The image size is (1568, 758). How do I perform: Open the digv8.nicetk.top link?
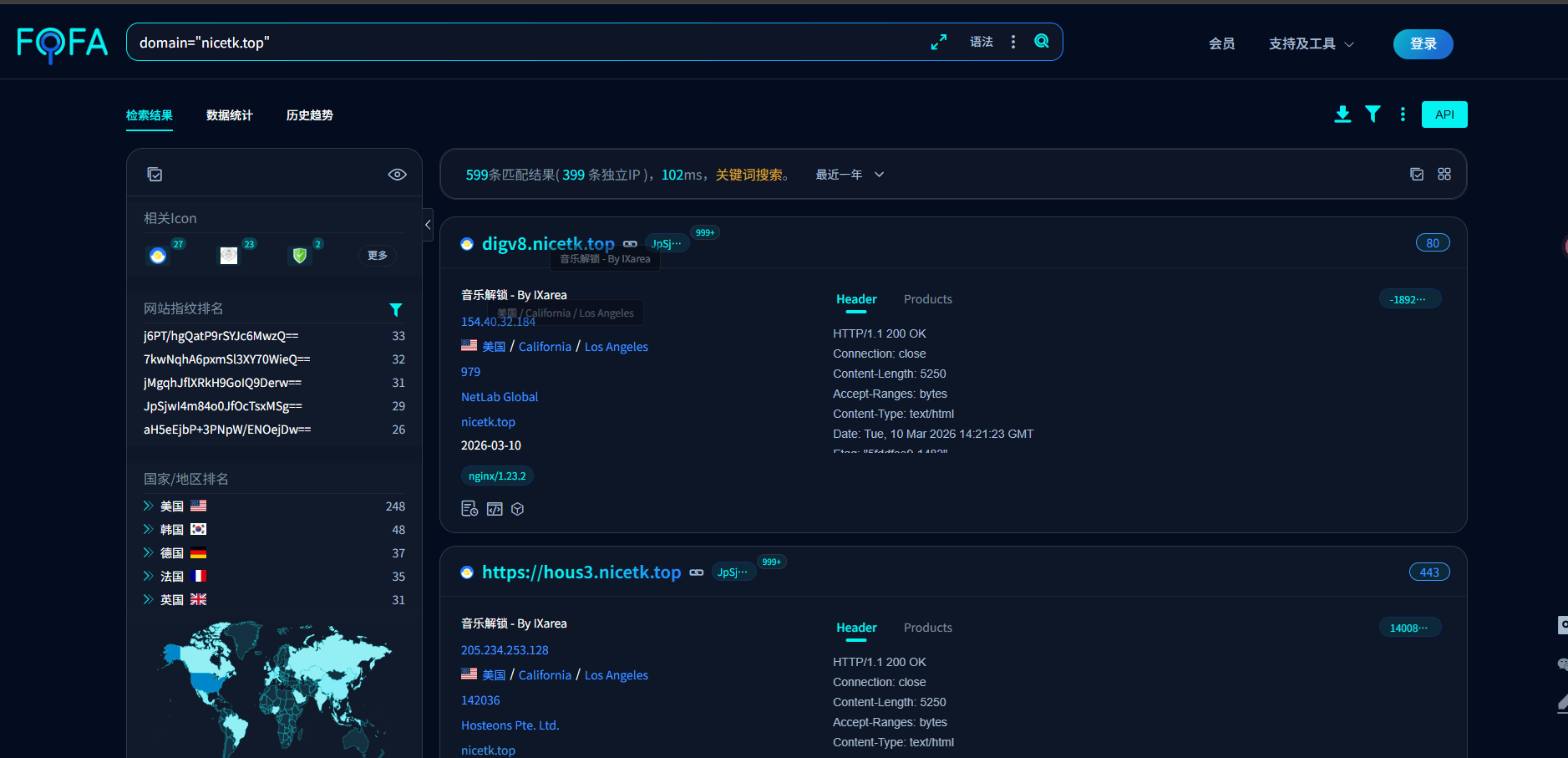coord(548,244)
